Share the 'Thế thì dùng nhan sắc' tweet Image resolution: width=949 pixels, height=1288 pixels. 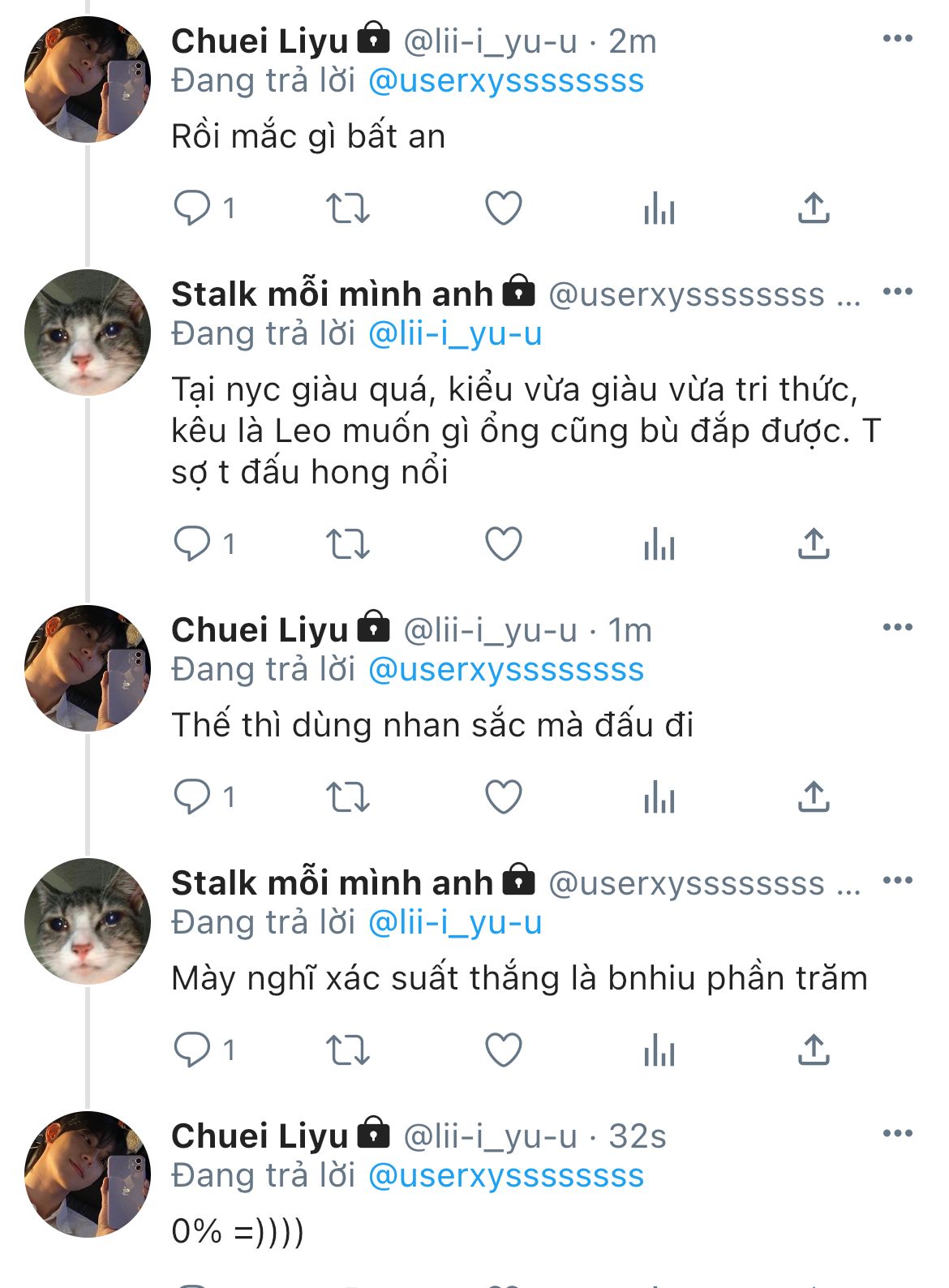click(x=814, y=797)
